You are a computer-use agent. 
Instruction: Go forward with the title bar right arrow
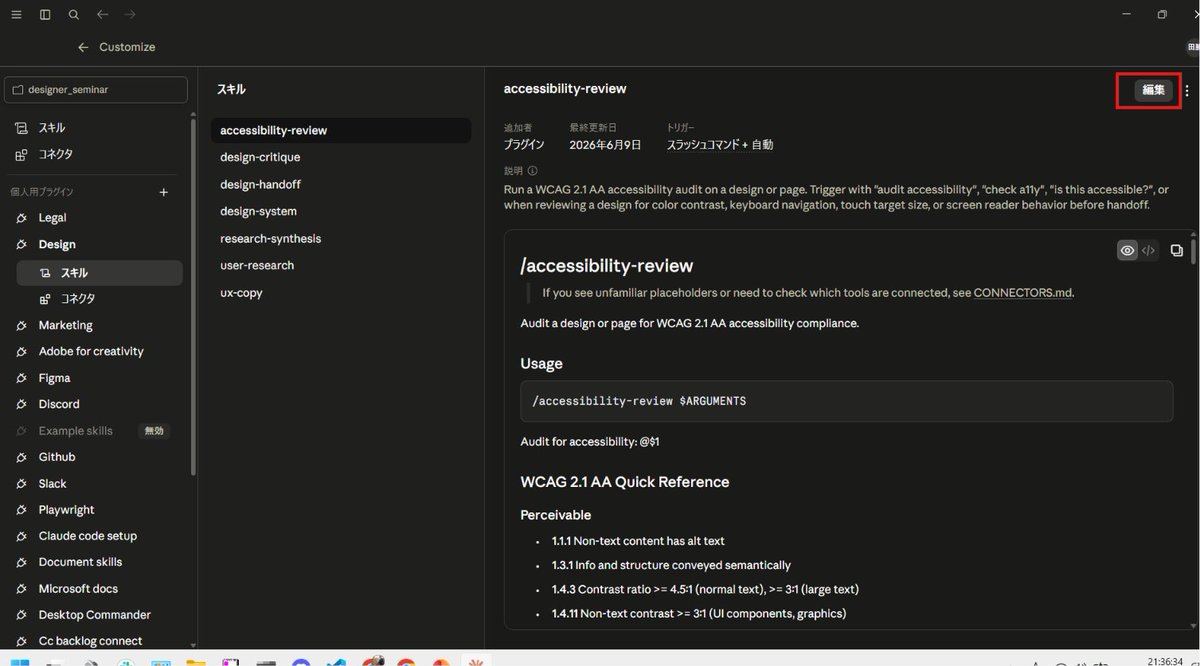click(130, 15)
